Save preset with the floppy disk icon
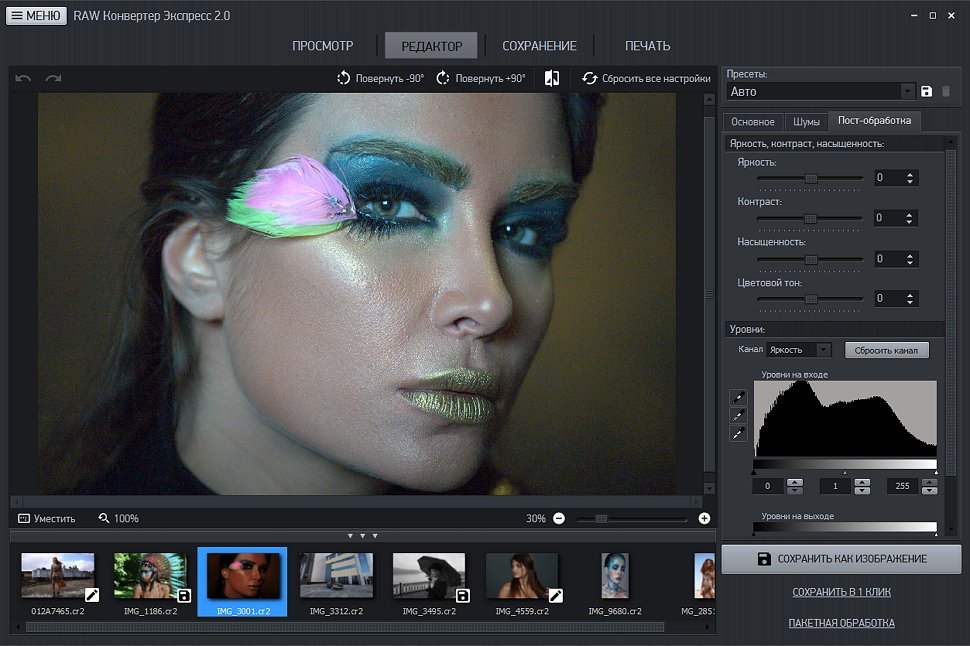This screenshot has height=646, width=970. [926, 92]
